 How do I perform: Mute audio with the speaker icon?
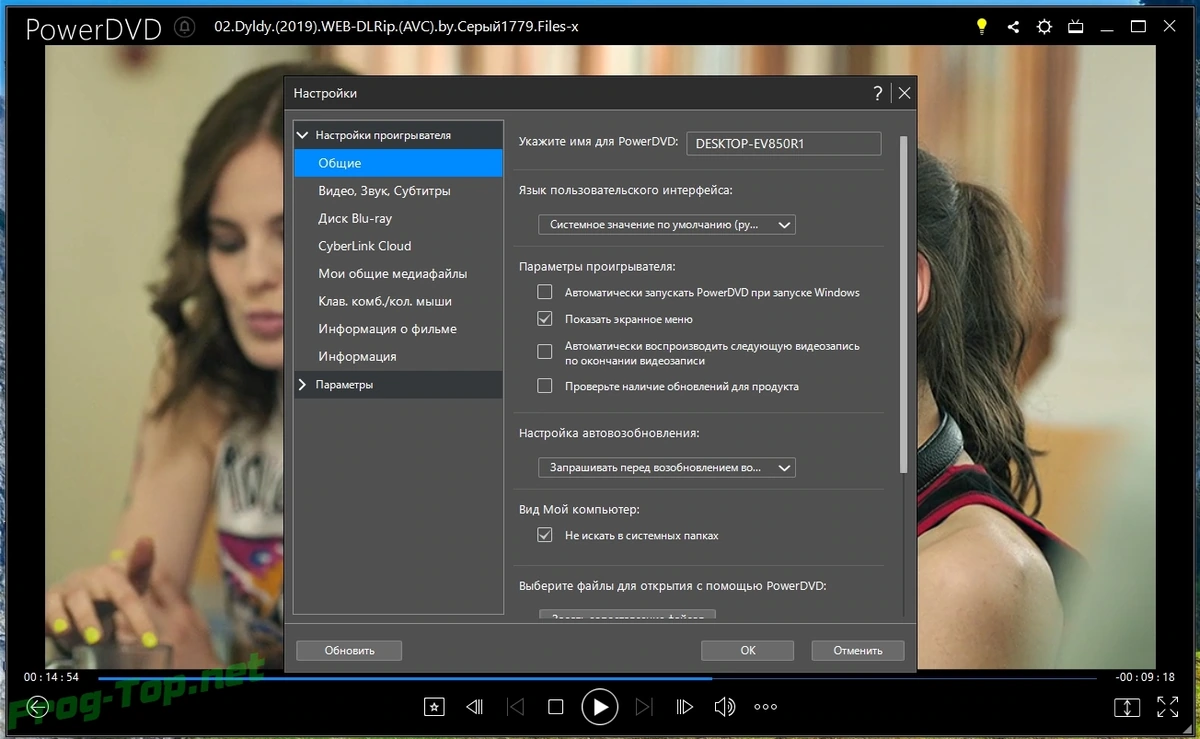pos(725,707)
